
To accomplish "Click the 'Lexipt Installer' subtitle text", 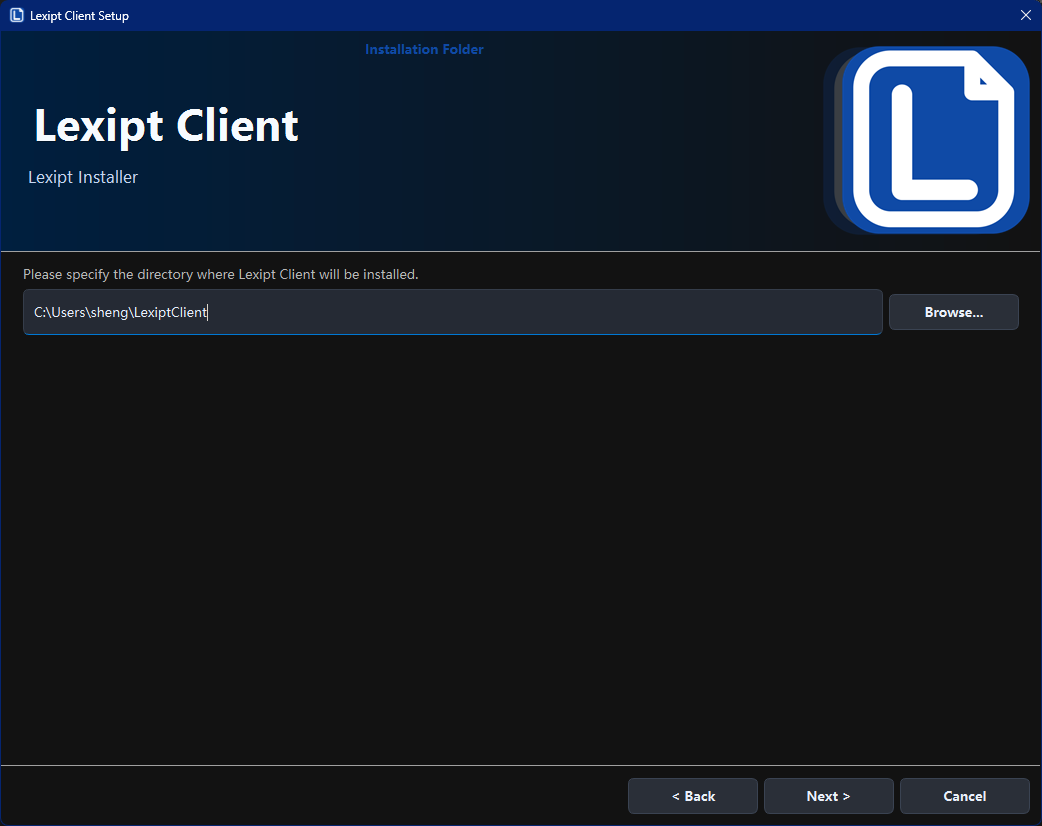I will (83, 177).
